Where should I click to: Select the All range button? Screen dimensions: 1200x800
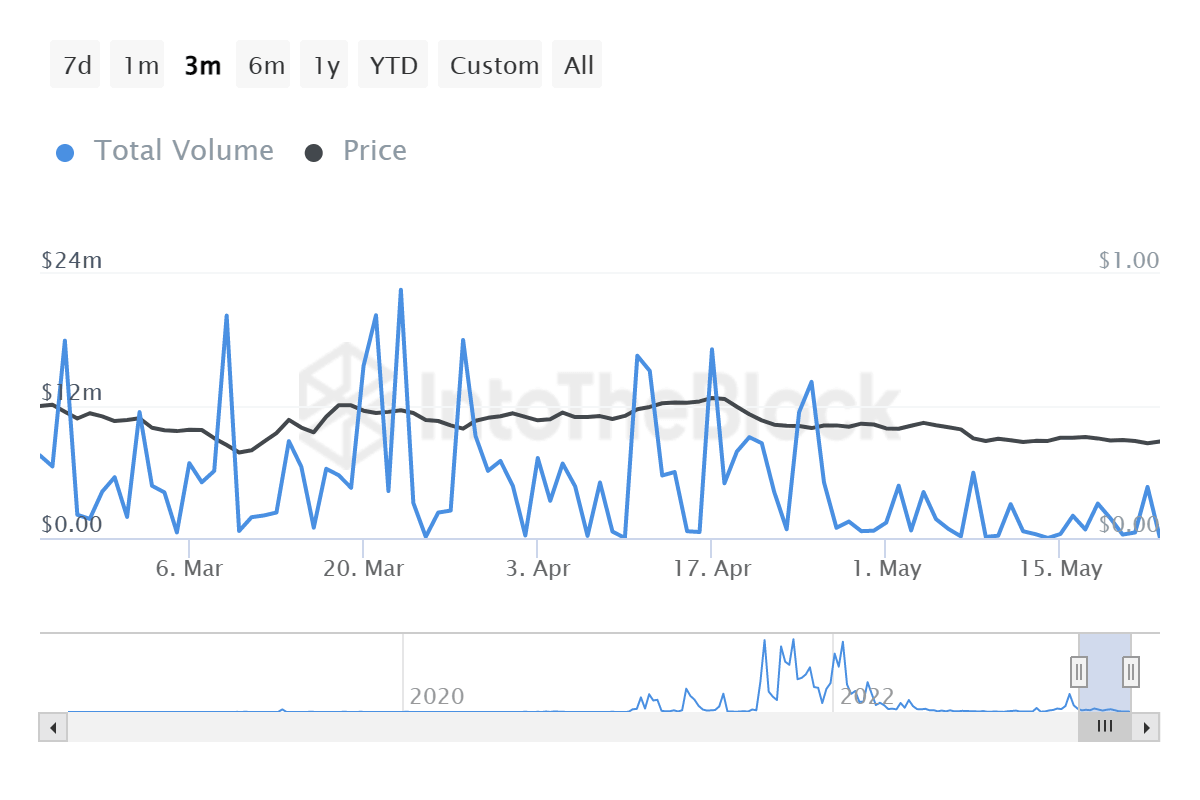[577, 64]
